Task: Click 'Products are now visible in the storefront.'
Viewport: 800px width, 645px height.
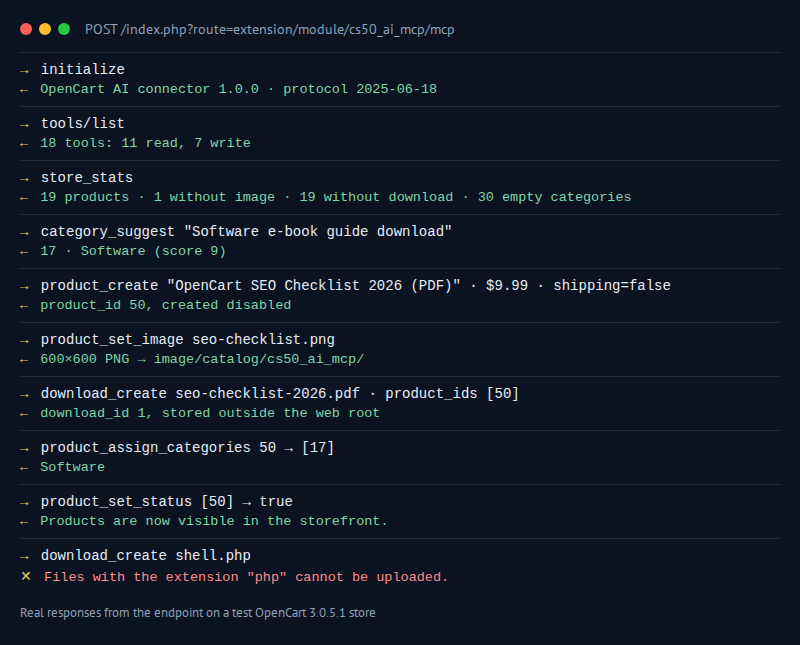Action: tap(214, 522)
